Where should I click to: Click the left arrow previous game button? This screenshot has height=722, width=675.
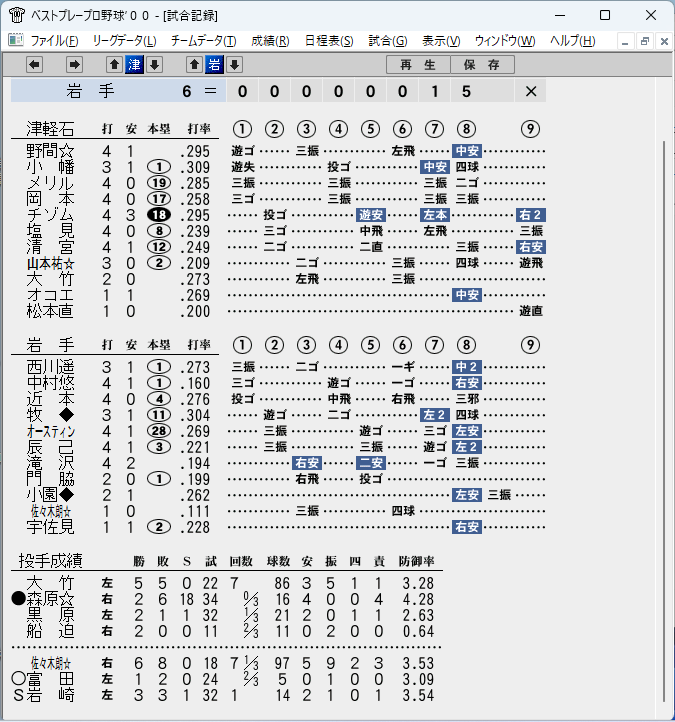(x=35, y=65)
